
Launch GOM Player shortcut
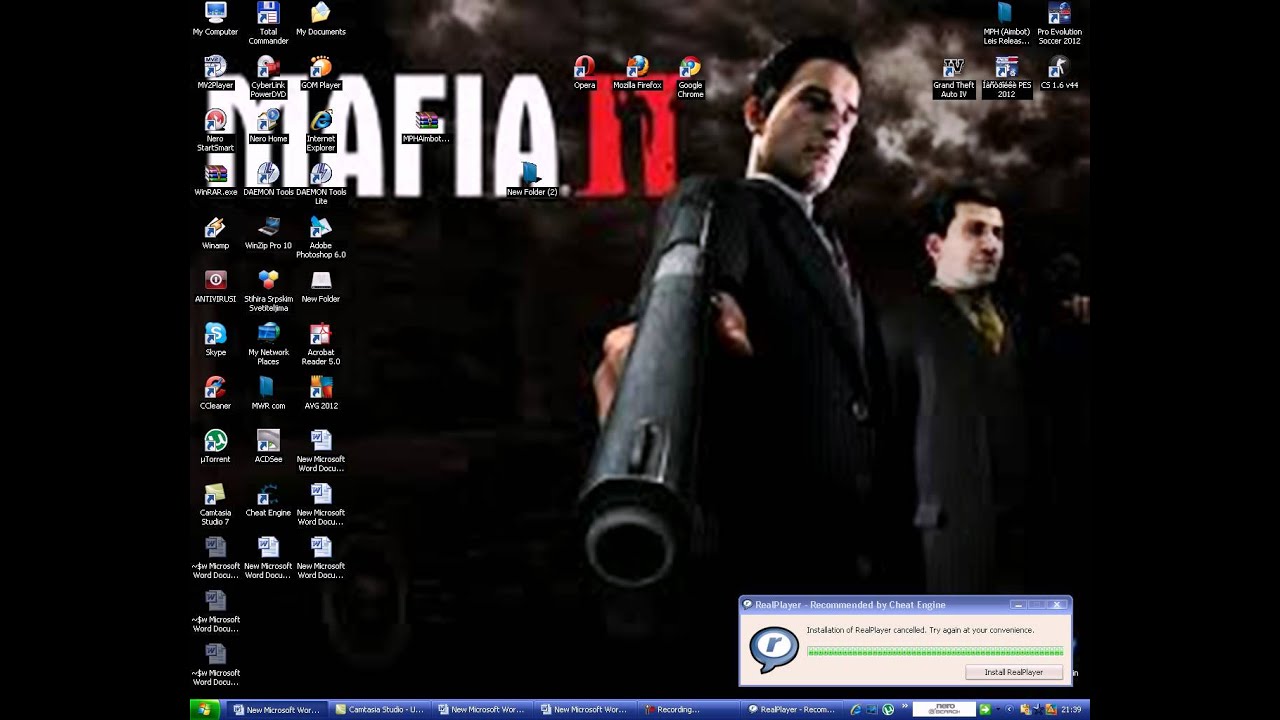(x=321, y=73)
